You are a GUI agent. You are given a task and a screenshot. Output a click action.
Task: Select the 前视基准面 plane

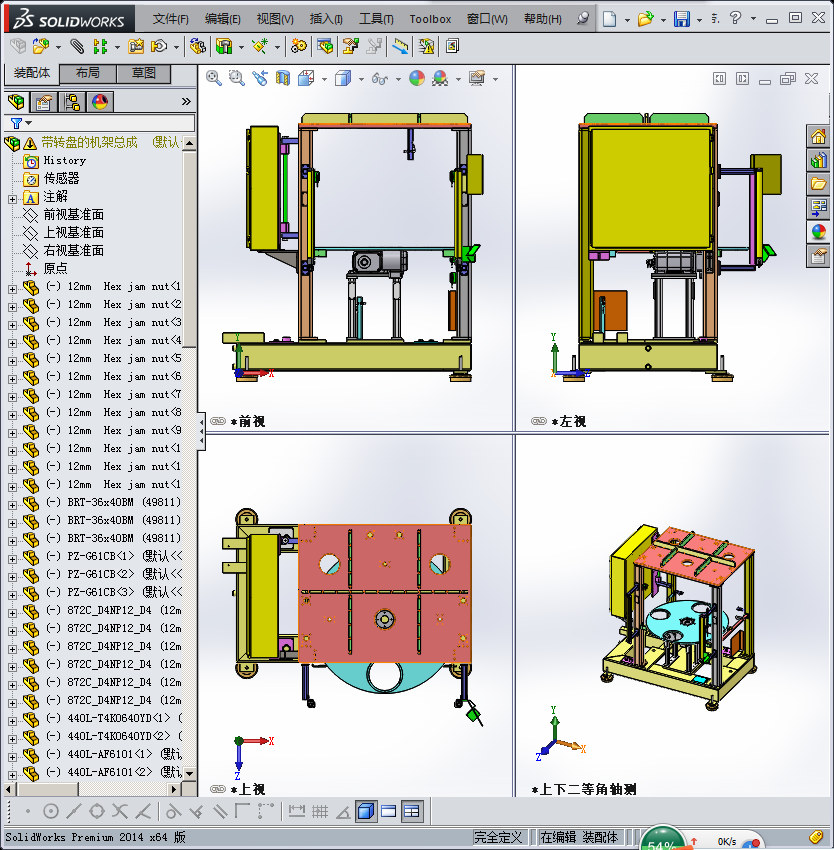click(x=73, y=215)
